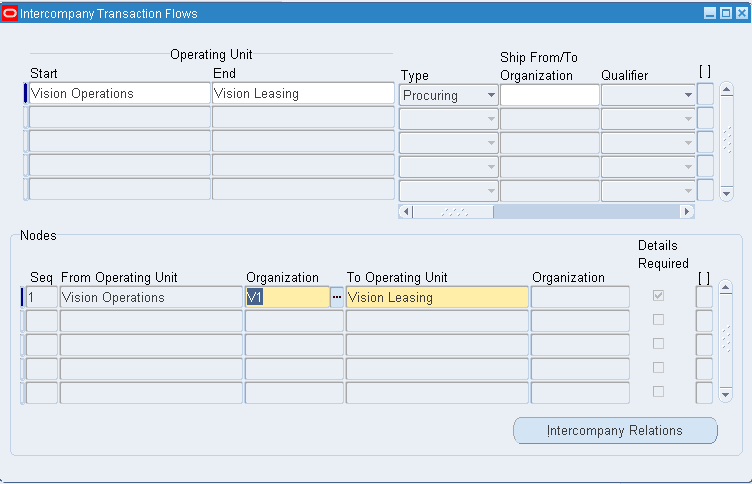Close the Intercompany Transaction Flows window

click(x=742, y=13)
